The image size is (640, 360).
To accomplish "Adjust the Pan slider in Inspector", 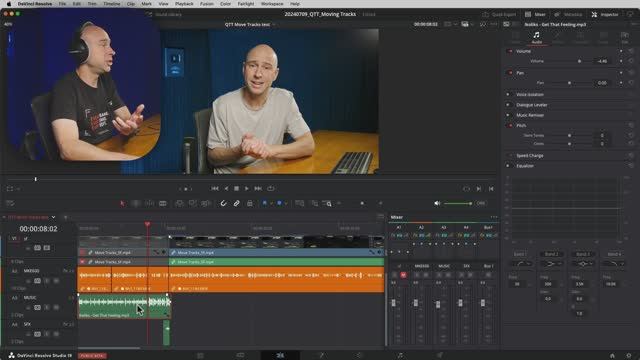I will (569, 83).
